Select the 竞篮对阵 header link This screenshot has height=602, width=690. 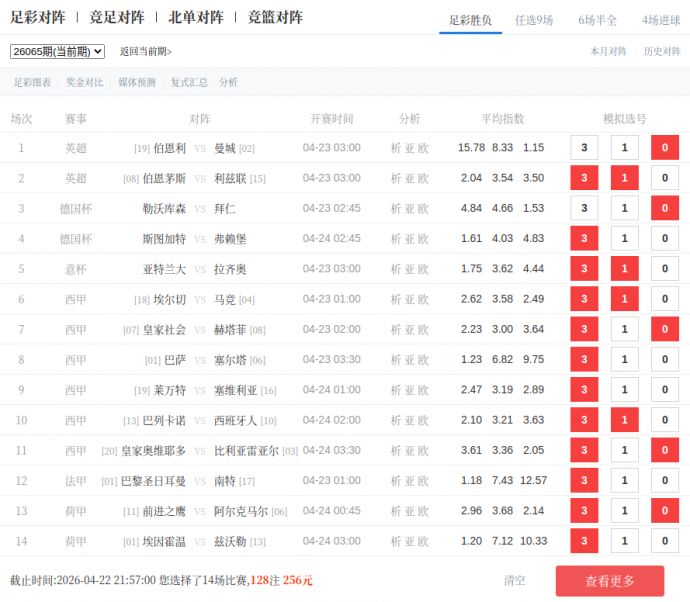(x=275, y=17)
